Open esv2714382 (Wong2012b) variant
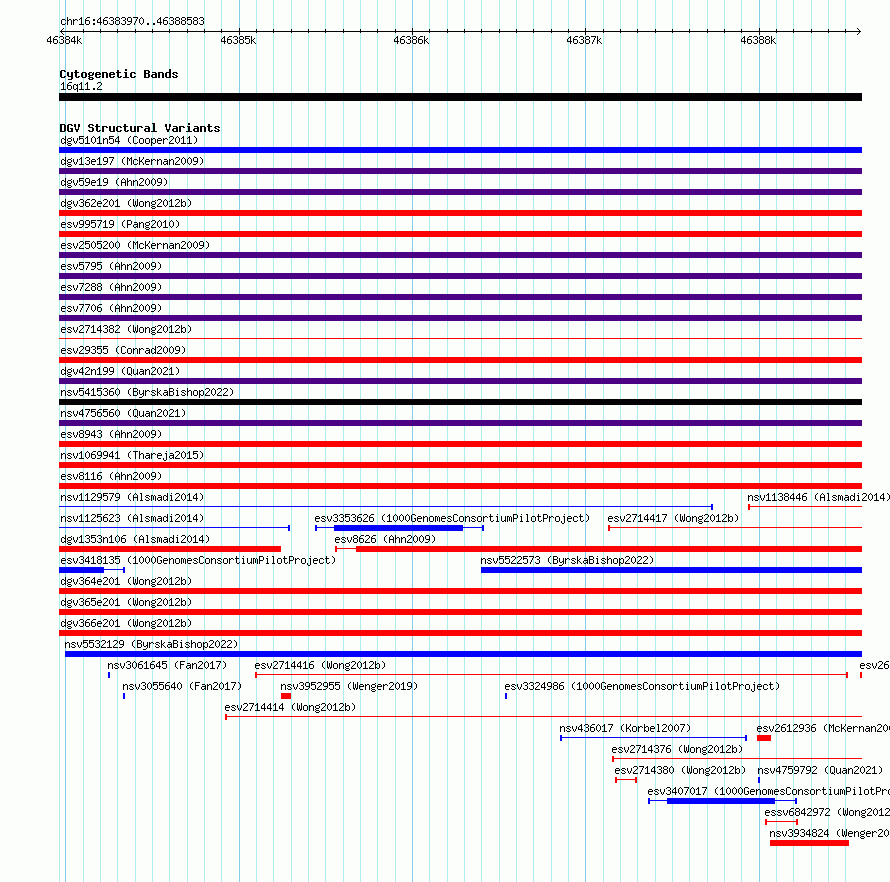This screenshot has width=890, height=882. 126,329
